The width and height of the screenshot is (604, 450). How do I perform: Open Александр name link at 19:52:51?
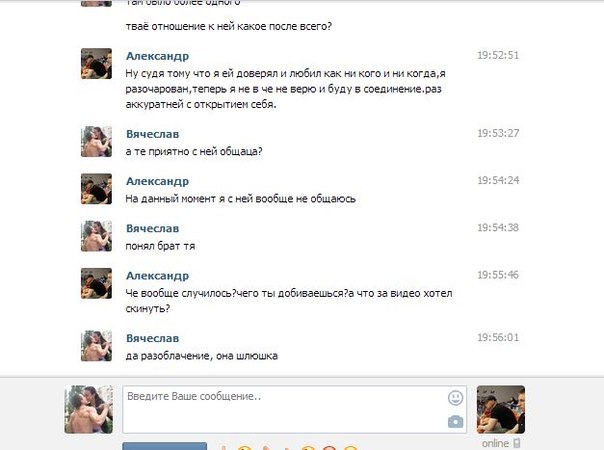tap(158, 56)
